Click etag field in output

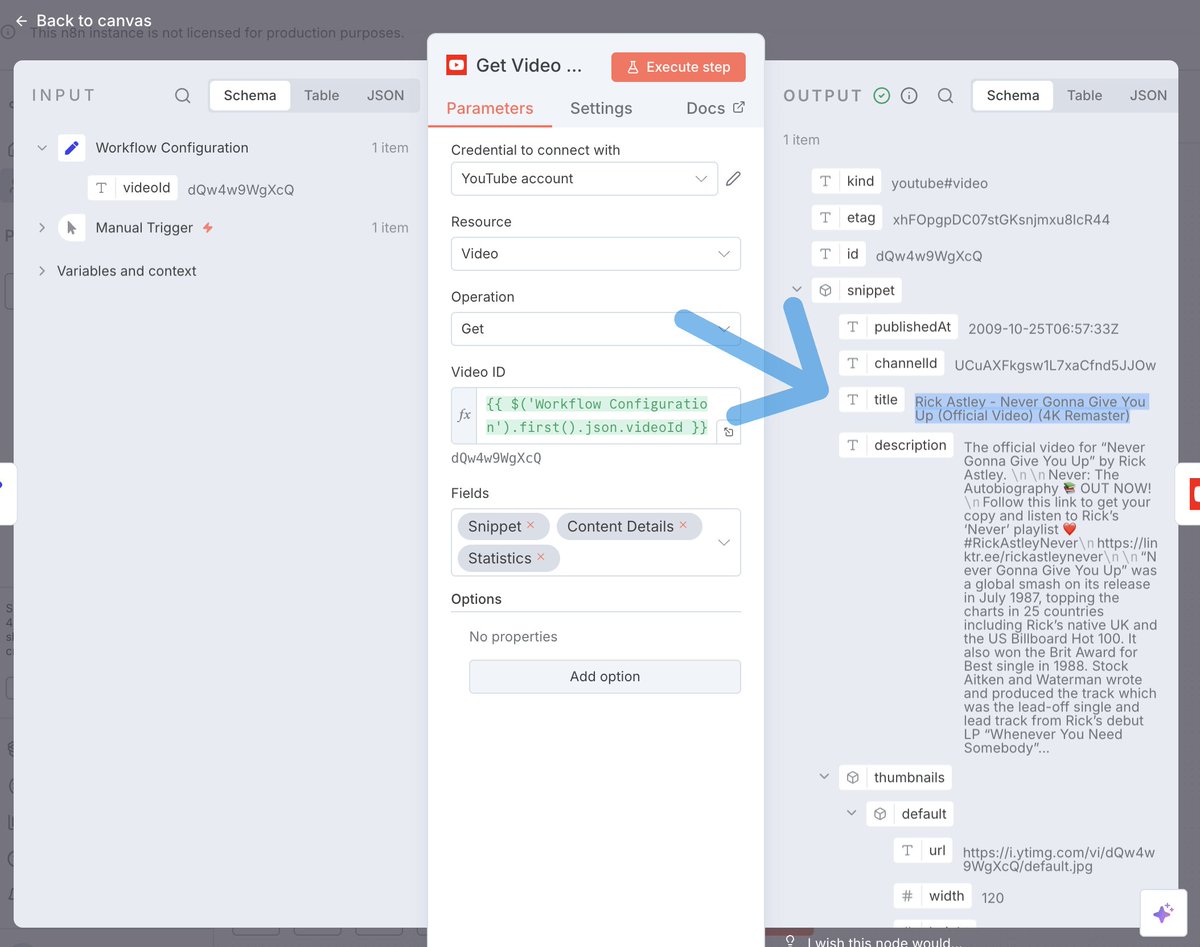(847, 218)
